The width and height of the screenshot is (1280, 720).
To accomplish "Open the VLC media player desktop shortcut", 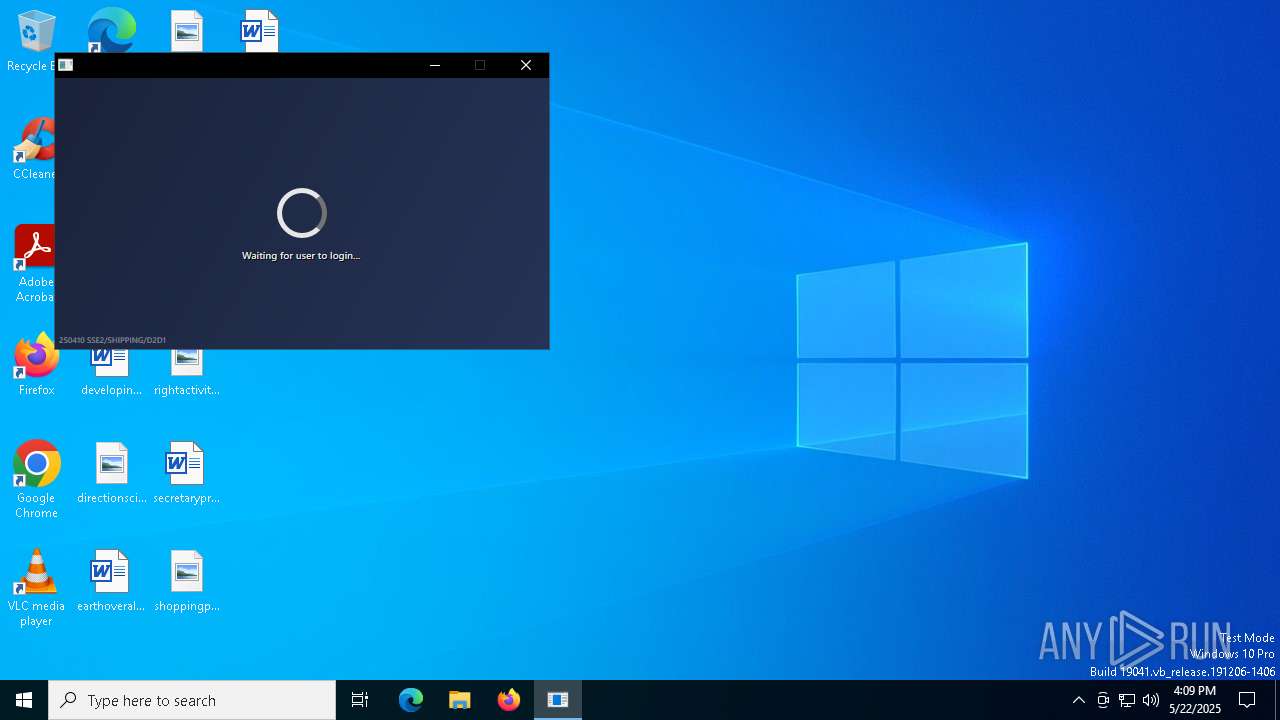I will coord(36,588).
